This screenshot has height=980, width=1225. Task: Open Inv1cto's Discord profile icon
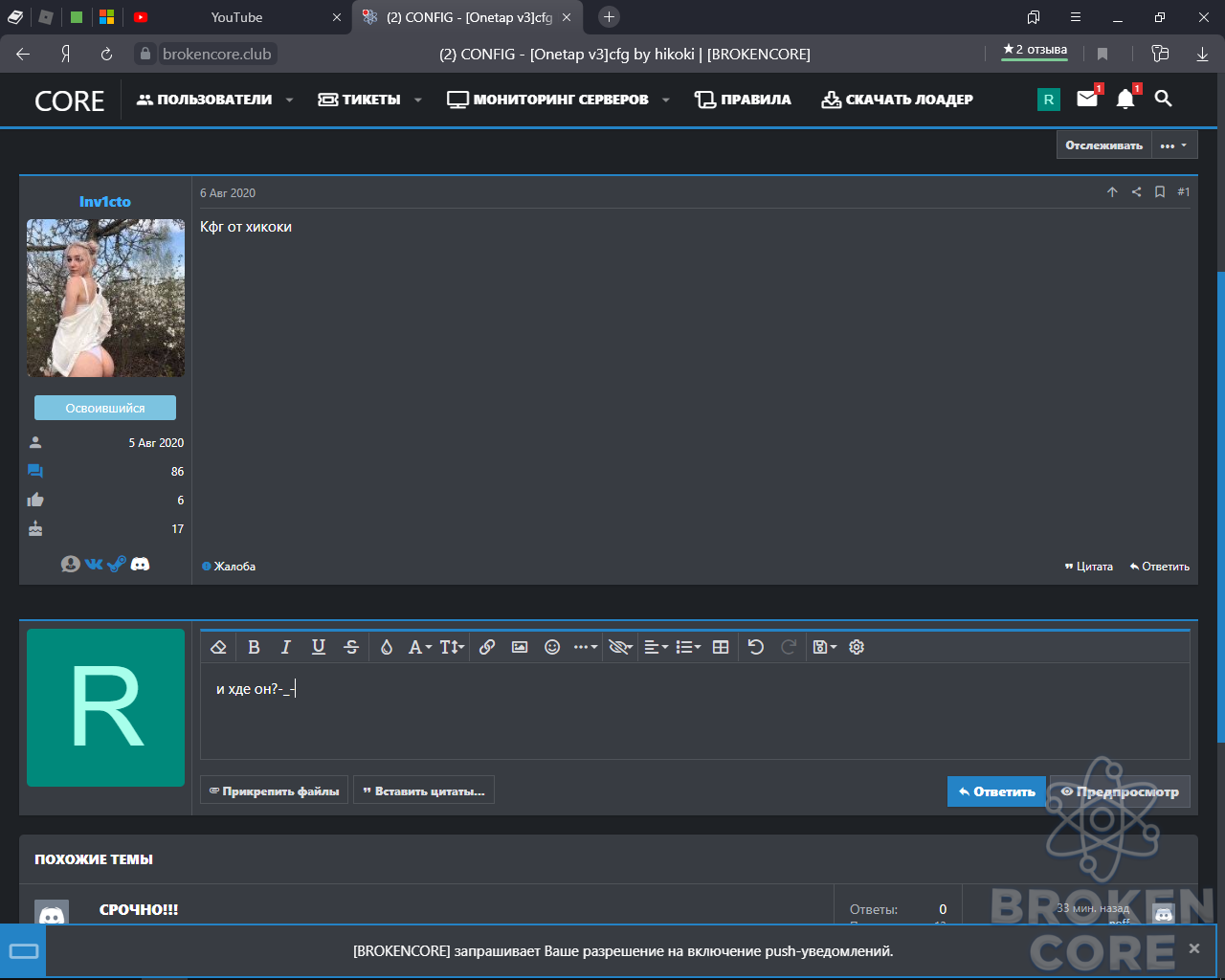pos(140,564)
